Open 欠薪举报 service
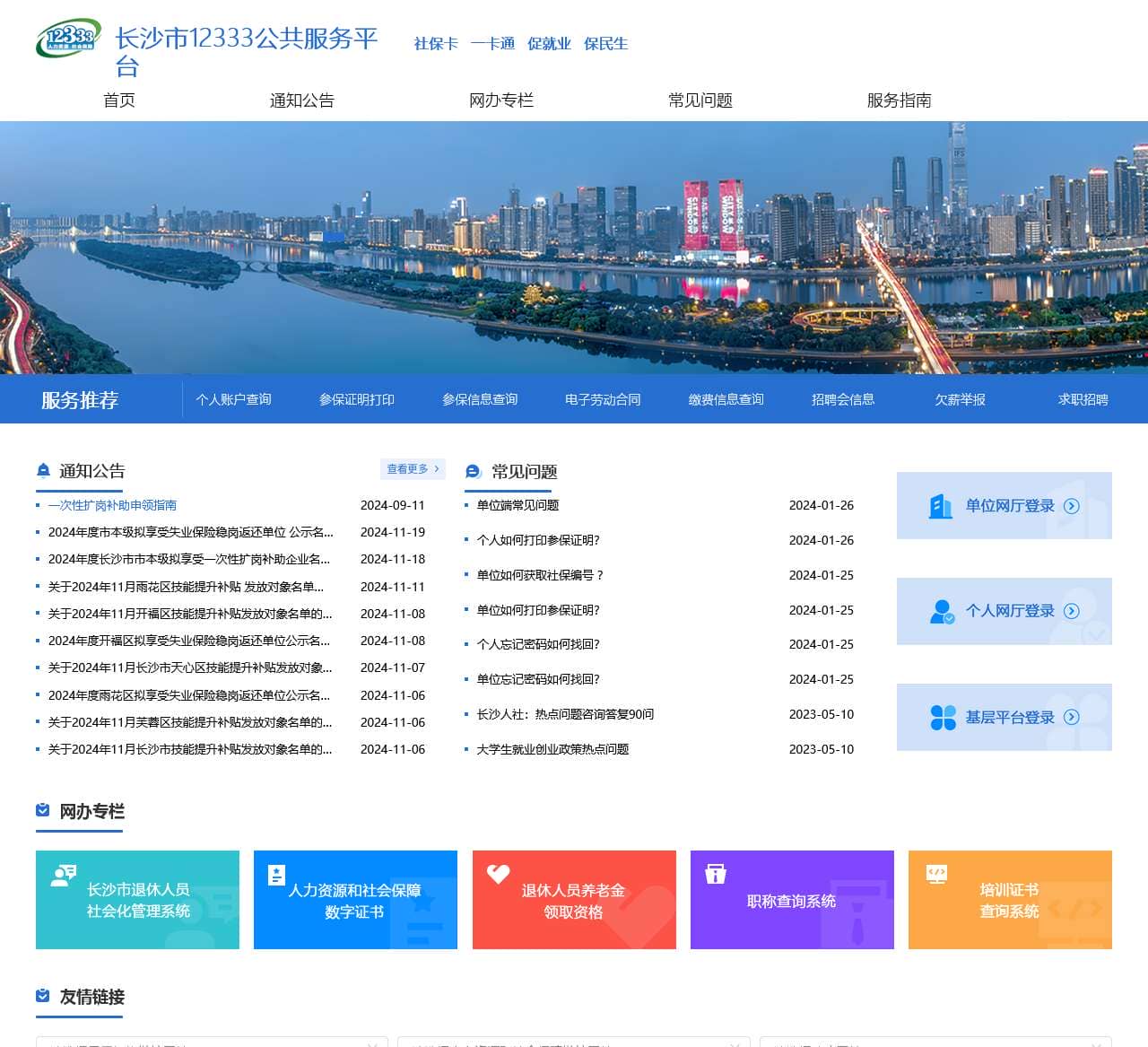The width and height of the screenshot is (1148, 1047). 960,399
